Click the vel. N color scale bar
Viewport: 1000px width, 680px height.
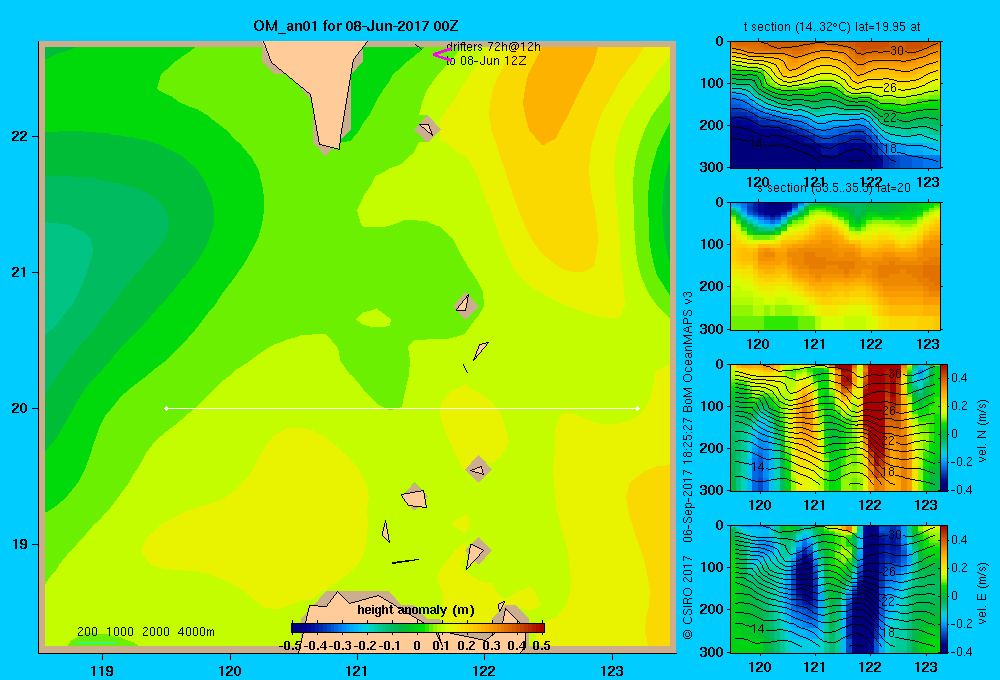point(944,427)
